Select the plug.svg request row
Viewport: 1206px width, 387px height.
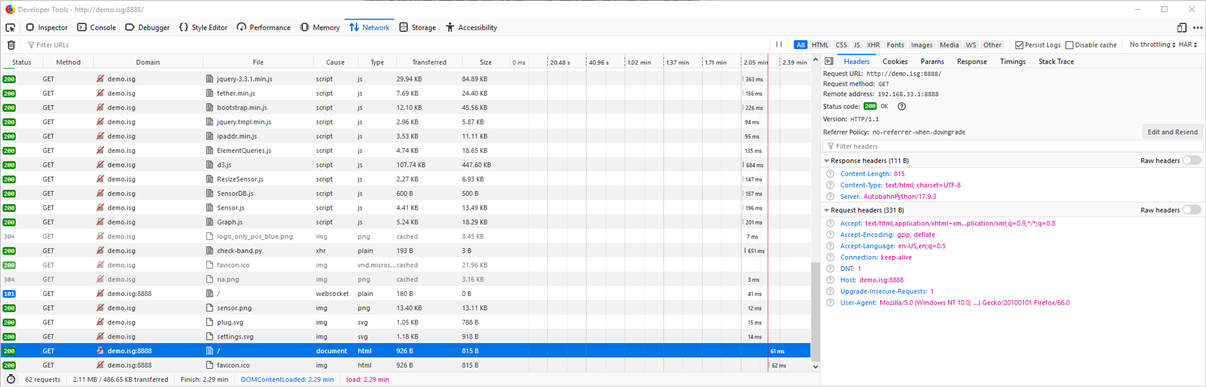[405, 323]
